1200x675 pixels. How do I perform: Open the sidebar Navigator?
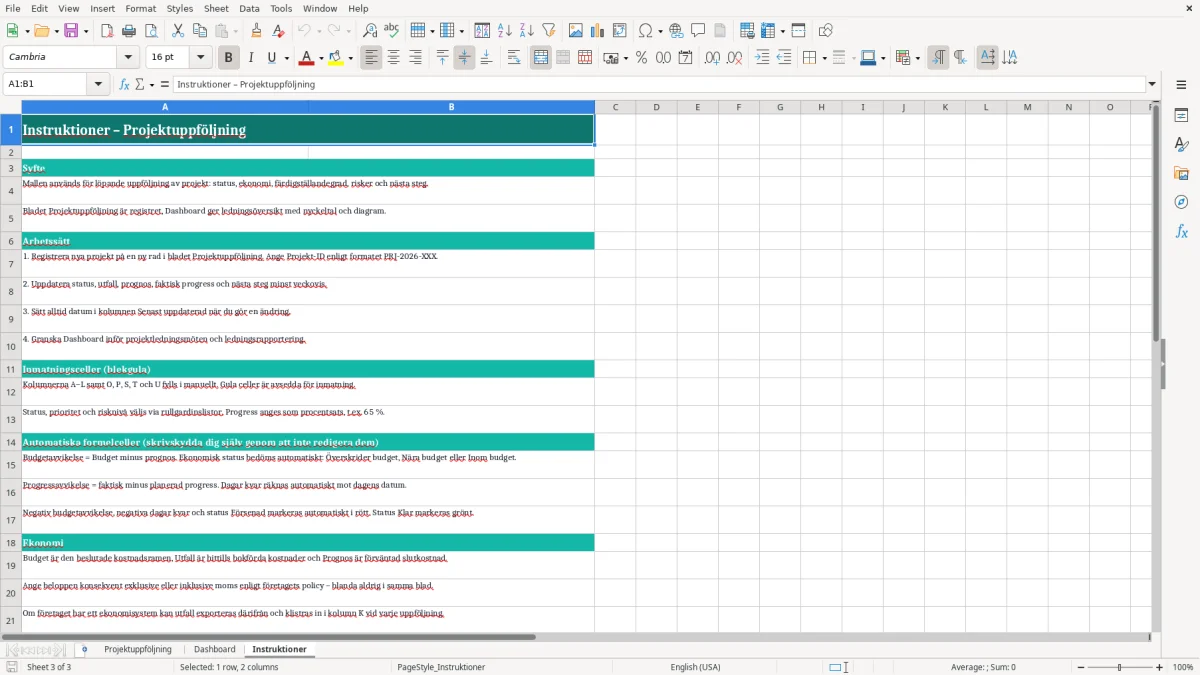pos(1181,202)
